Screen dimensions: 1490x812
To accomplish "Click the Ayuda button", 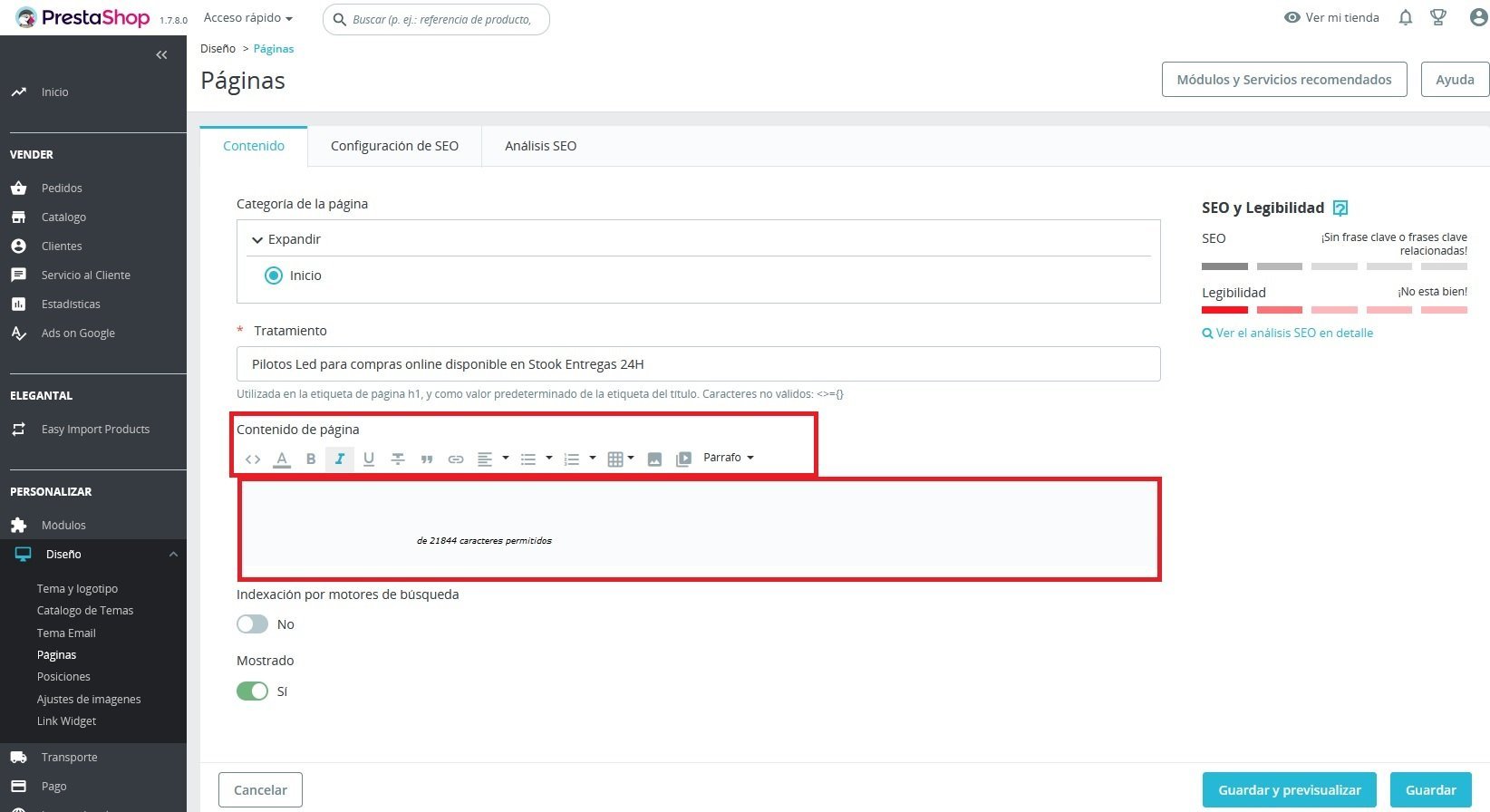I will click(x=1455, y=80).
